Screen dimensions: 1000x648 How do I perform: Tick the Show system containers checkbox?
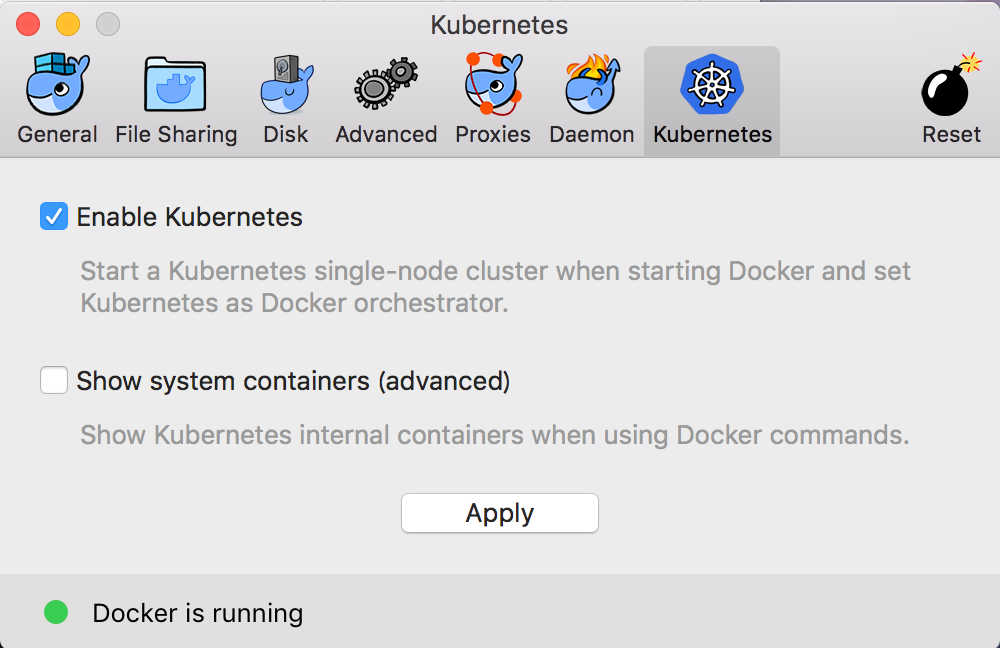pyautogui.click(x=54, y=381)
